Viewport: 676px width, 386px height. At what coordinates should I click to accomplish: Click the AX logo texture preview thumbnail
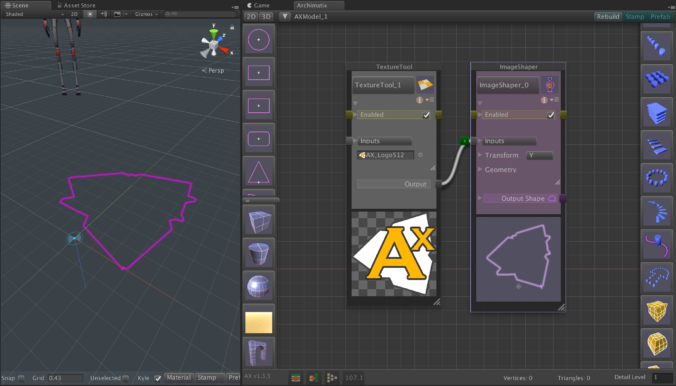394,254
